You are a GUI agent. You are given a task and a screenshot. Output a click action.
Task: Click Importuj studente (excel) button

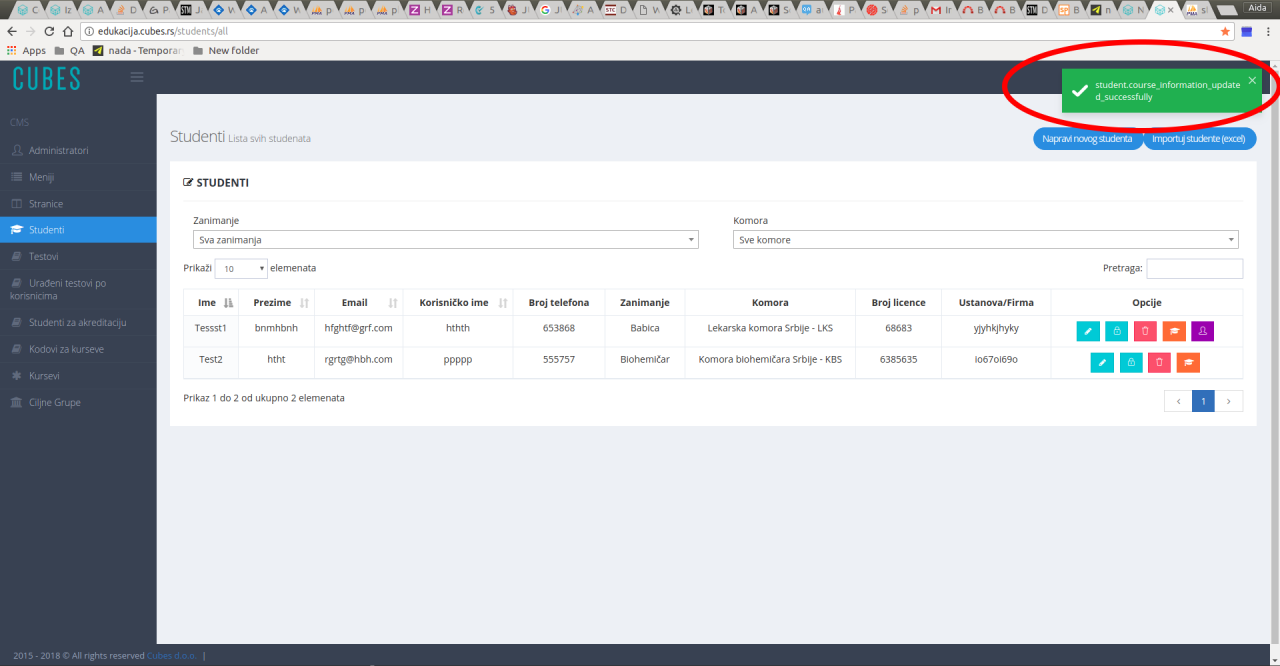tap(1199, 139)
